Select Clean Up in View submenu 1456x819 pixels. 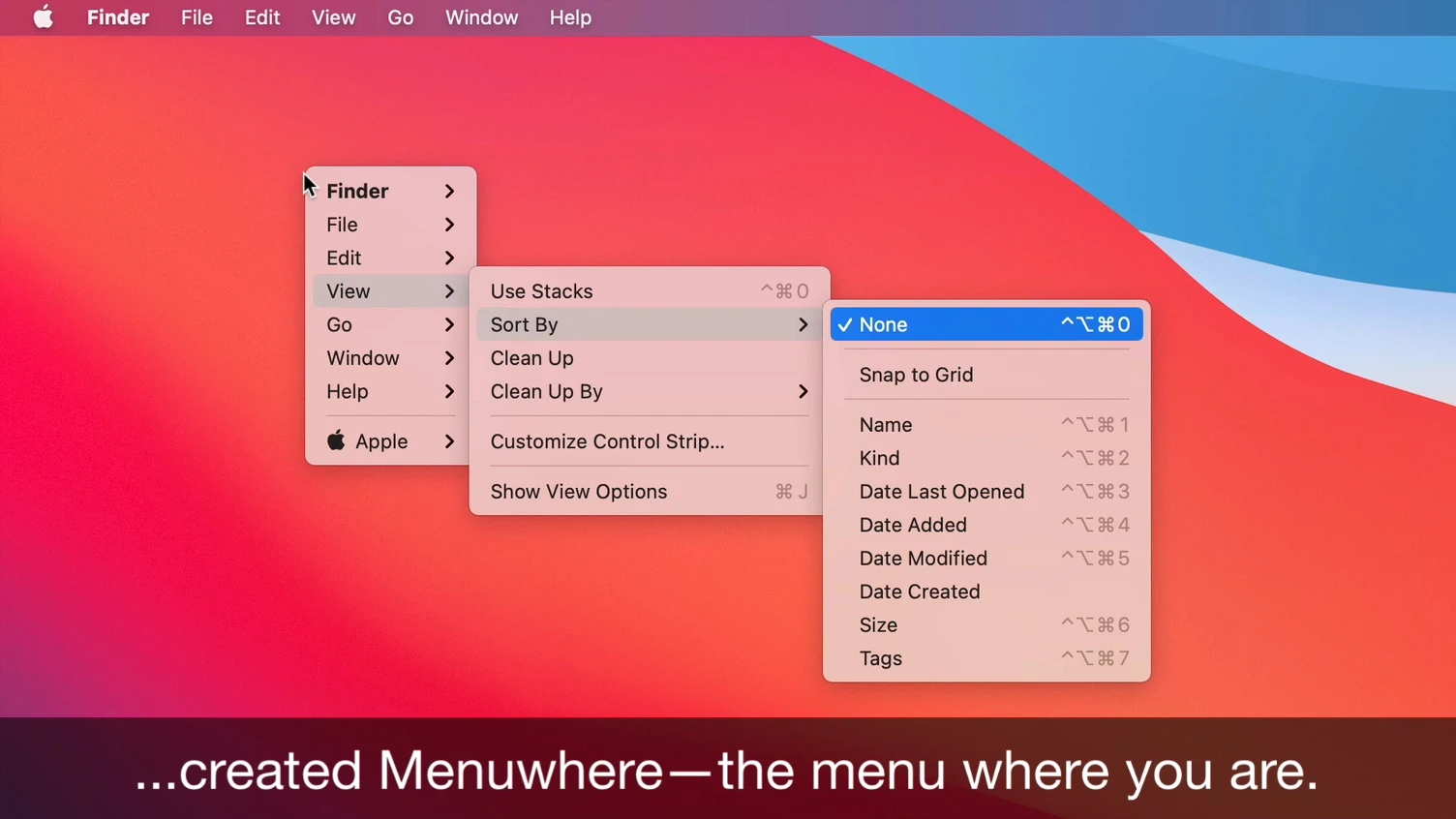click(x=531, y=358)
